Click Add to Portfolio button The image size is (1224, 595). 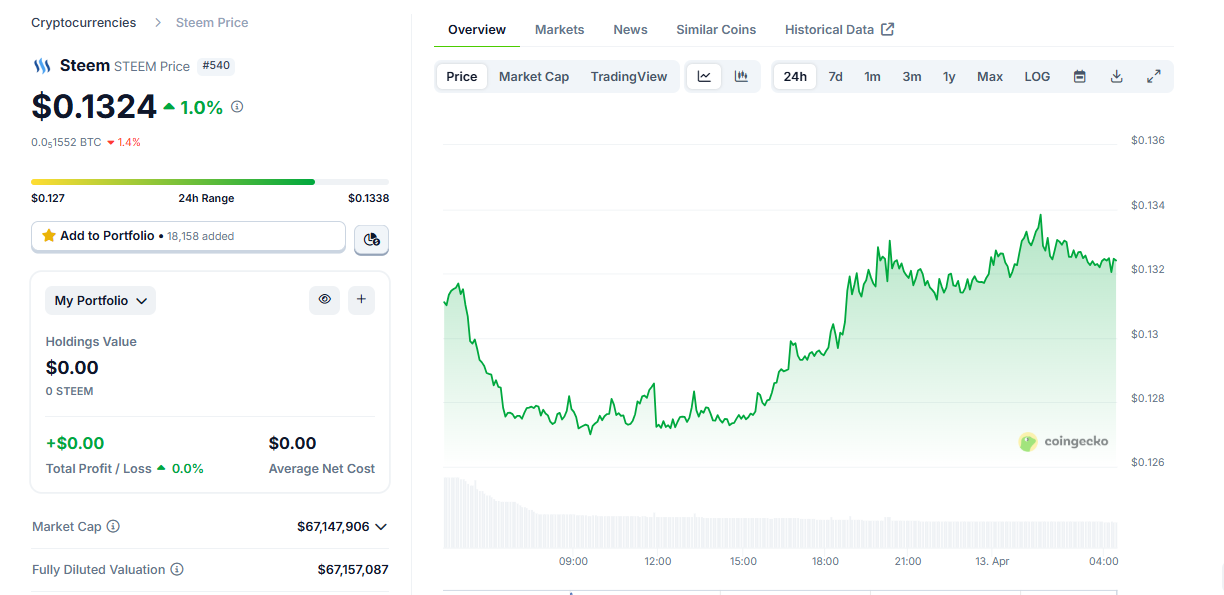[x=188, y=236]
